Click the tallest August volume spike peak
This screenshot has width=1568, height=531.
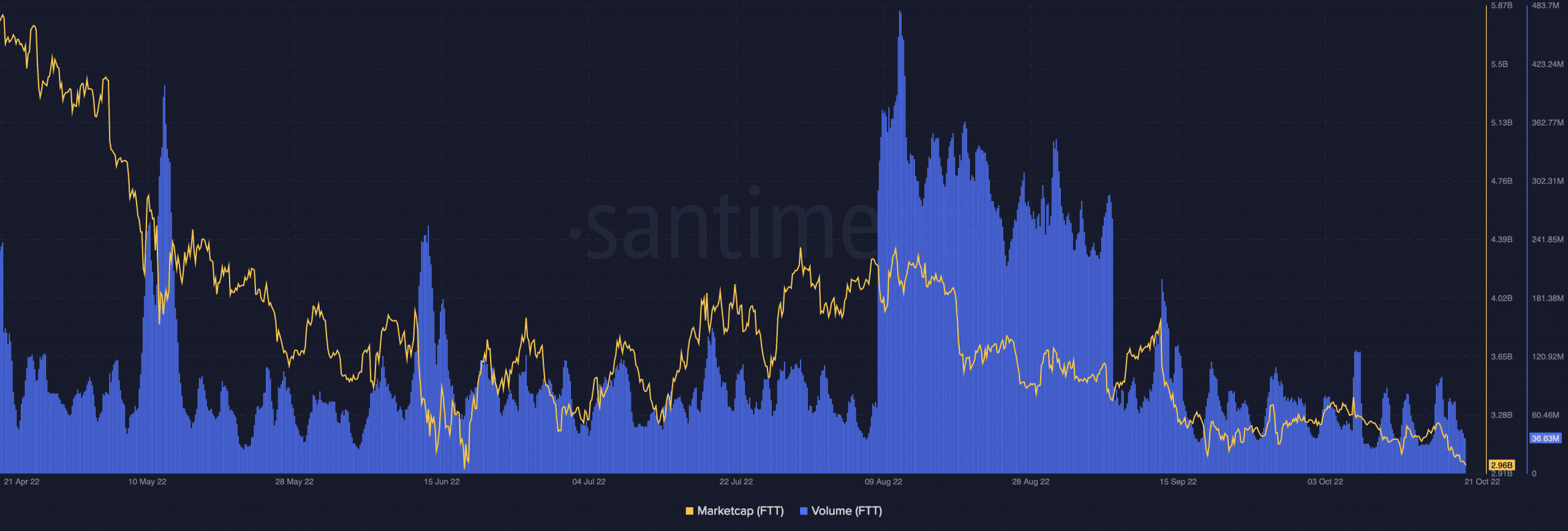(x=900, y=12)
